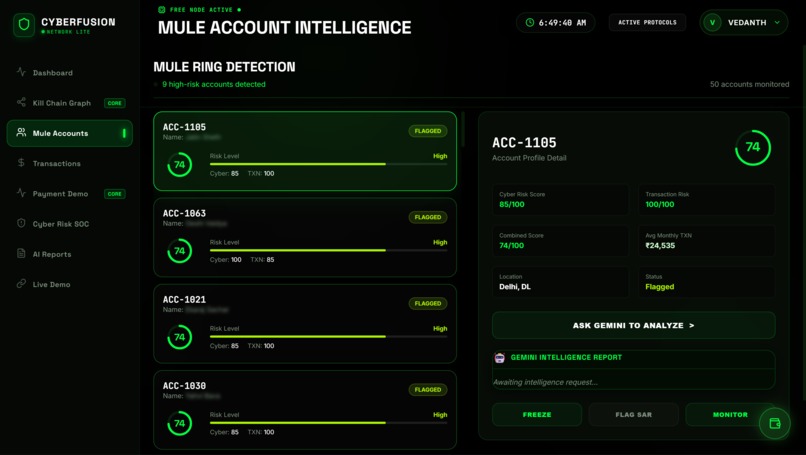
Task: Click the CORE badge beside Kill Chain Graph
Action: [115, 103]
